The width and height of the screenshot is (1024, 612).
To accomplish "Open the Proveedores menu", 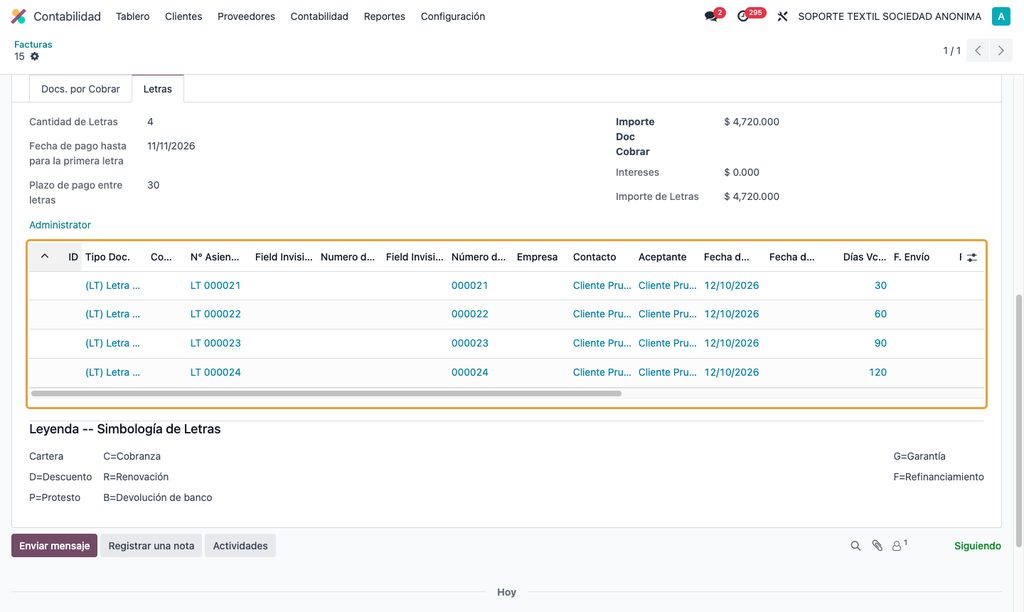I will (x=246, y=16).
